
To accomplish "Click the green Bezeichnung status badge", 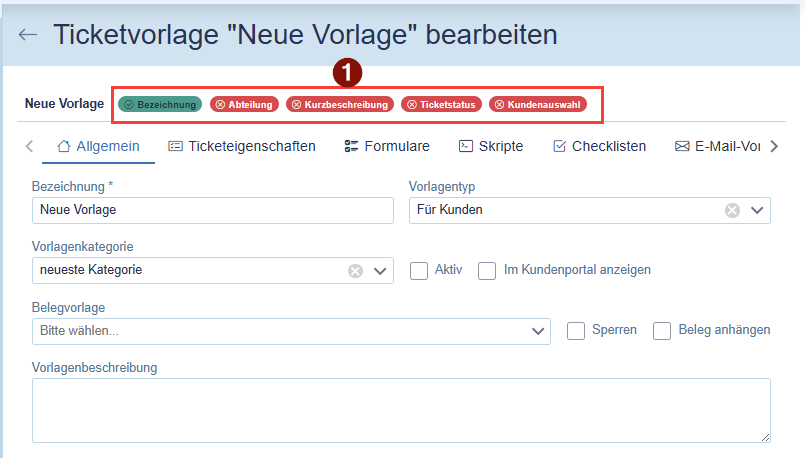I will (160, 104).
